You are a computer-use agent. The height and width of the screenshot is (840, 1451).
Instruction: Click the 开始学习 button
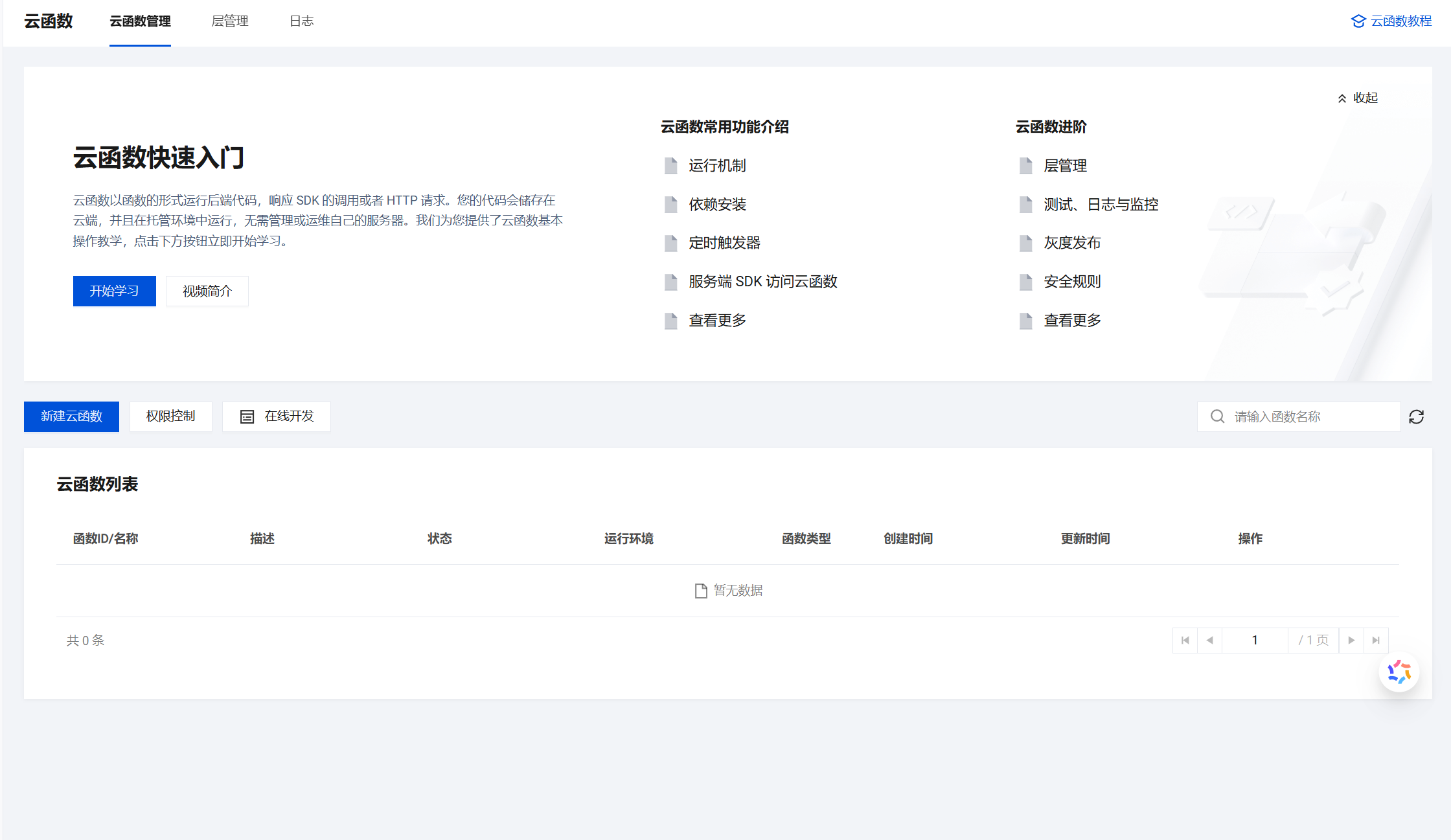point(115,291)
